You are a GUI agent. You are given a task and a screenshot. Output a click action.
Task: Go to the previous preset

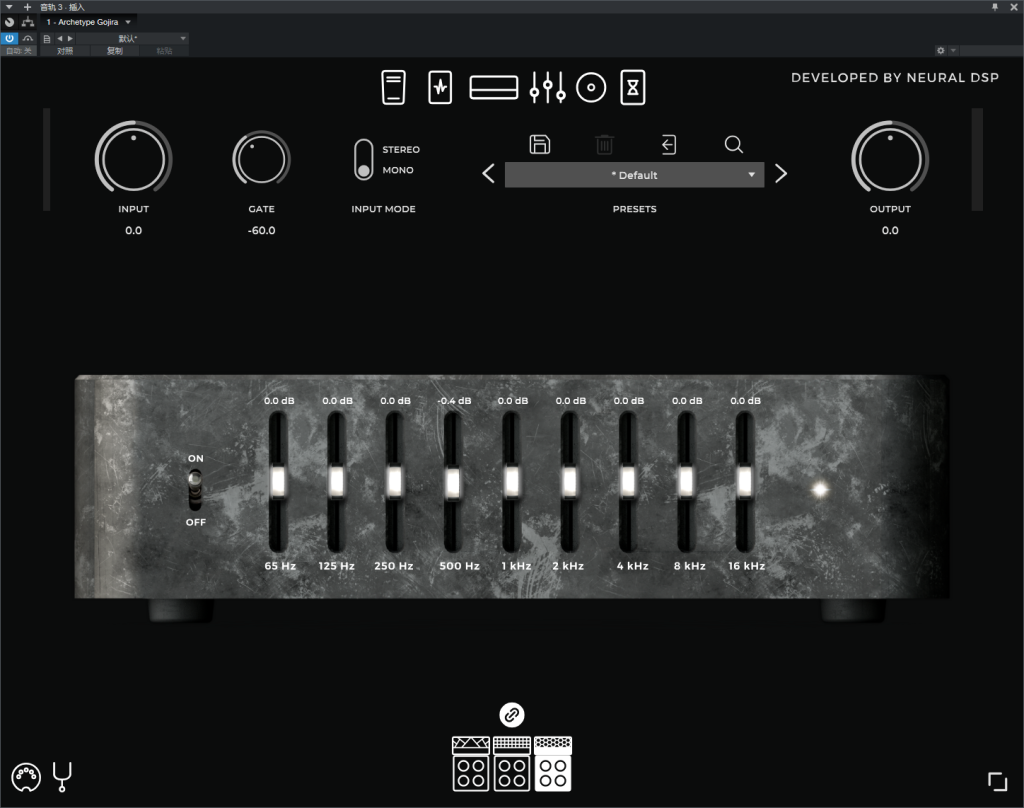(488, 174)
